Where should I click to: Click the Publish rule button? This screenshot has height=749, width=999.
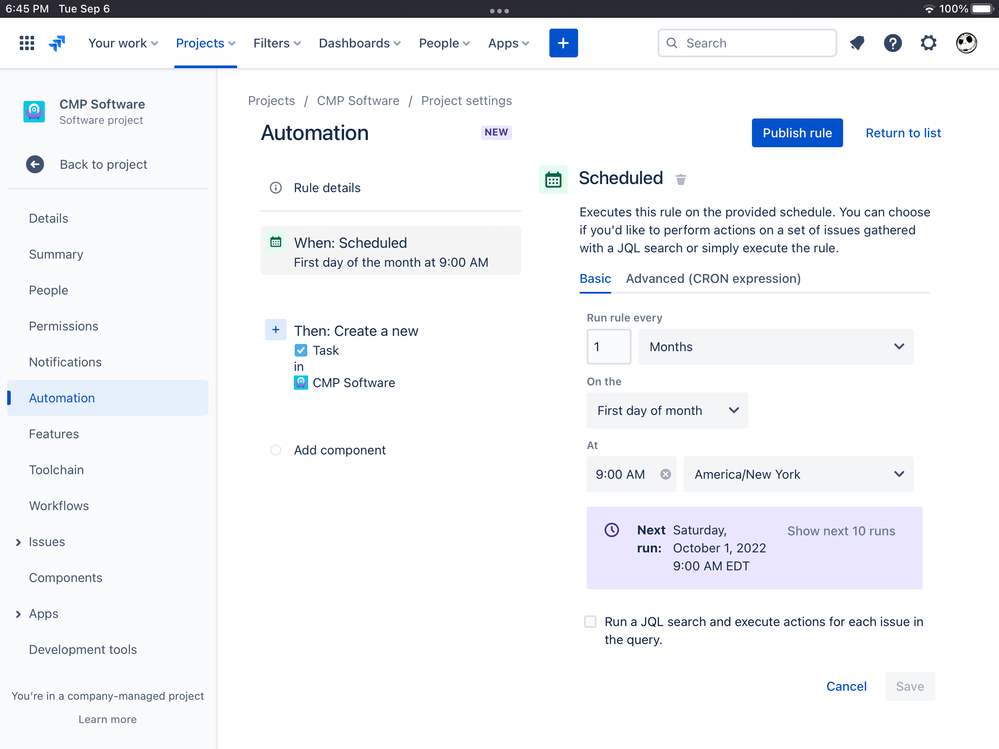pos(797,133)
